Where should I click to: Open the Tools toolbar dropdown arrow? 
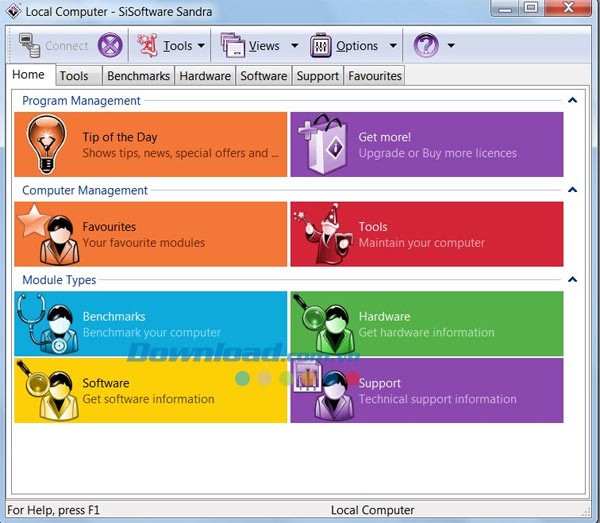(201, 46)
